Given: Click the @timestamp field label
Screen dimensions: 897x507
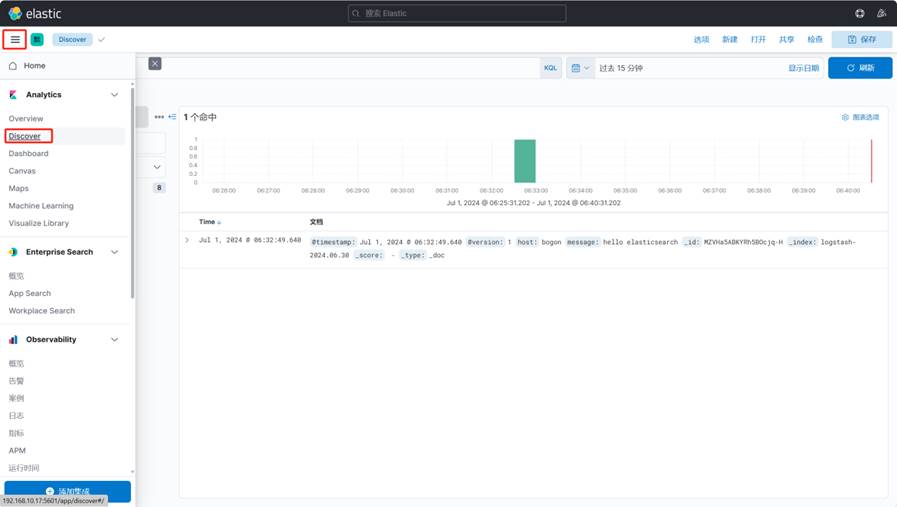Looking at the screenshot, I should point(334,243).
